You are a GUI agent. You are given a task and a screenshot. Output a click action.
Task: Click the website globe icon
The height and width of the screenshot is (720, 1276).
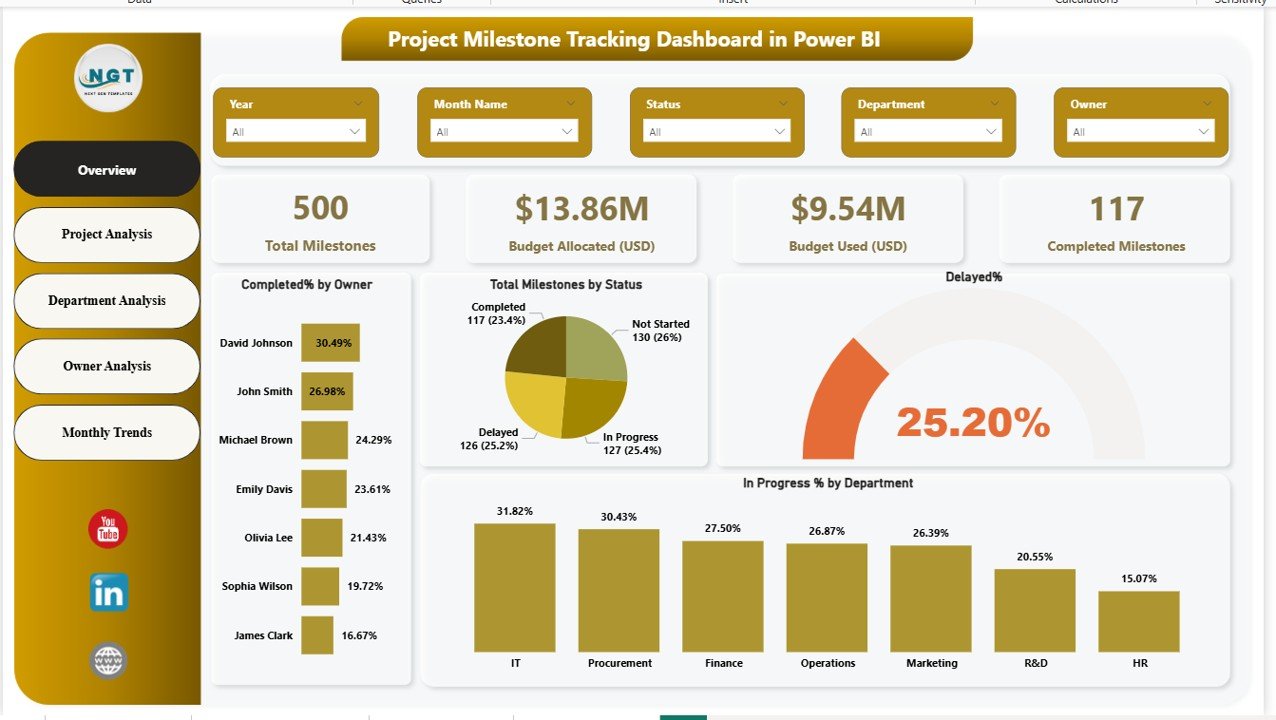tap(107, 660)
